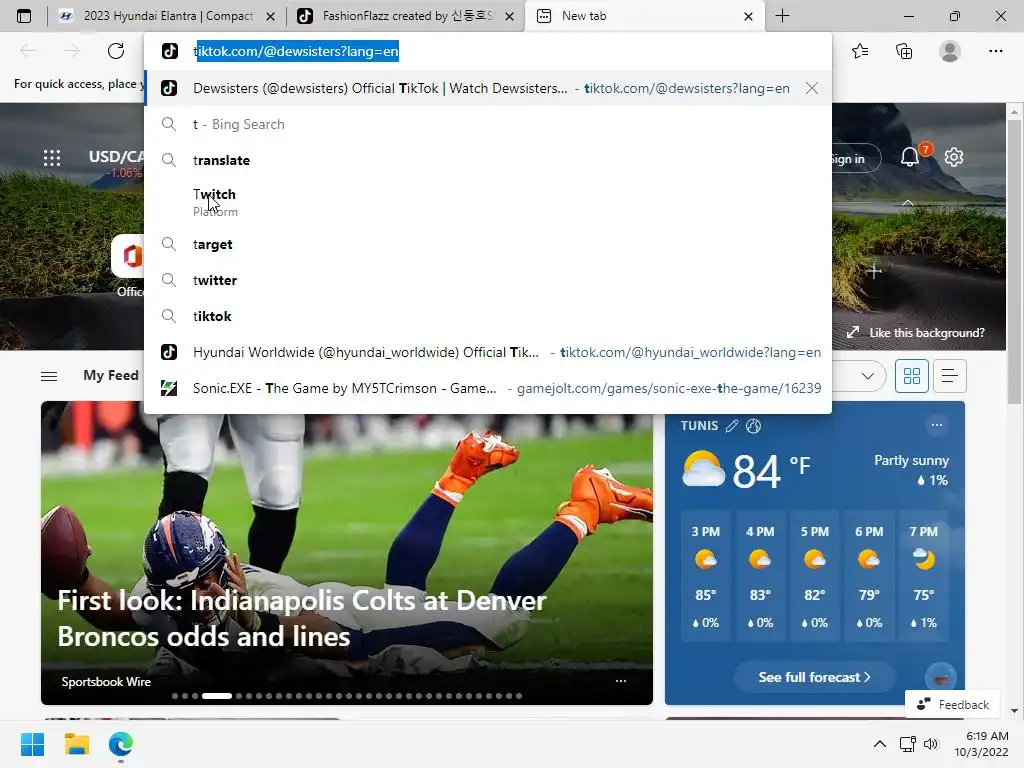The height and width of the screenshot is (768, 1024).
Task: Click the address bar URL text
Action: pos(296,51)
